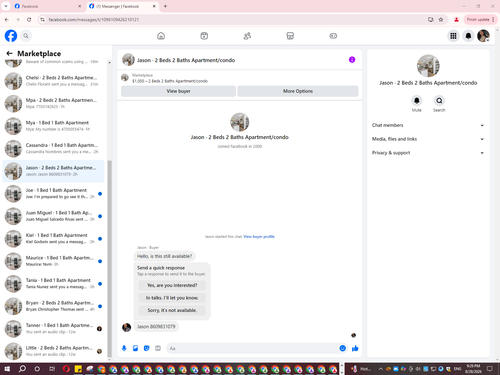Viewport: 500px width, 375px height.
Task: Open Opera browser from taskbar
Action: pos(66,369)
